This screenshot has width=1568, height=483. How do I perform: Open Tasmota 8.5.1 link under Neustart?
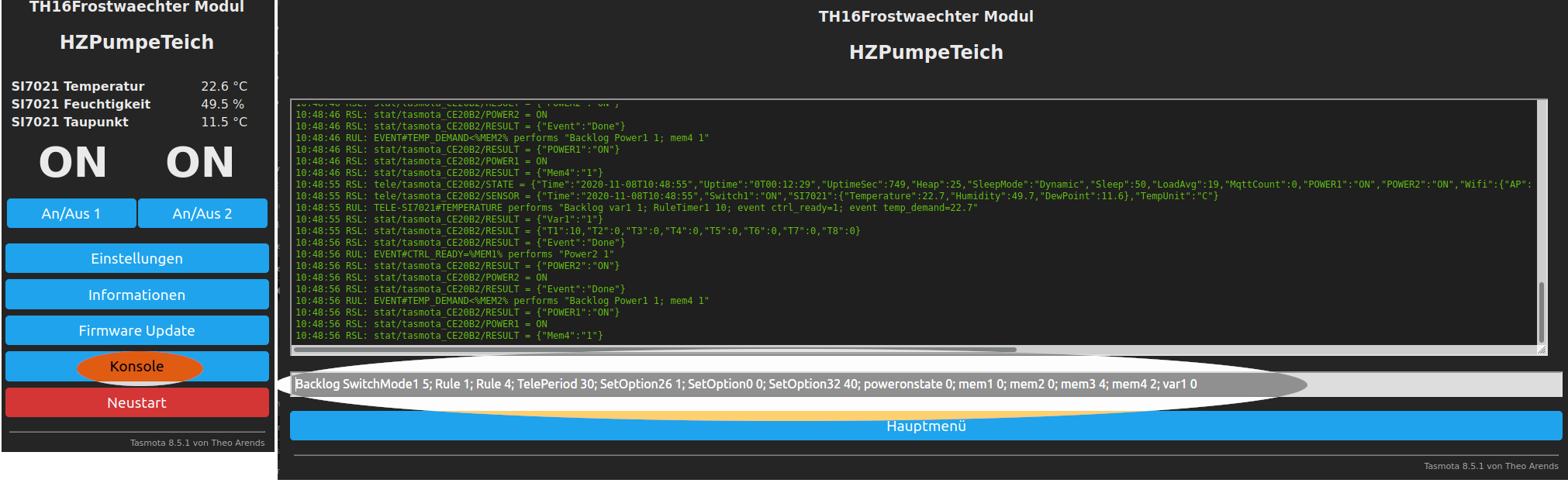coord(197,443)
